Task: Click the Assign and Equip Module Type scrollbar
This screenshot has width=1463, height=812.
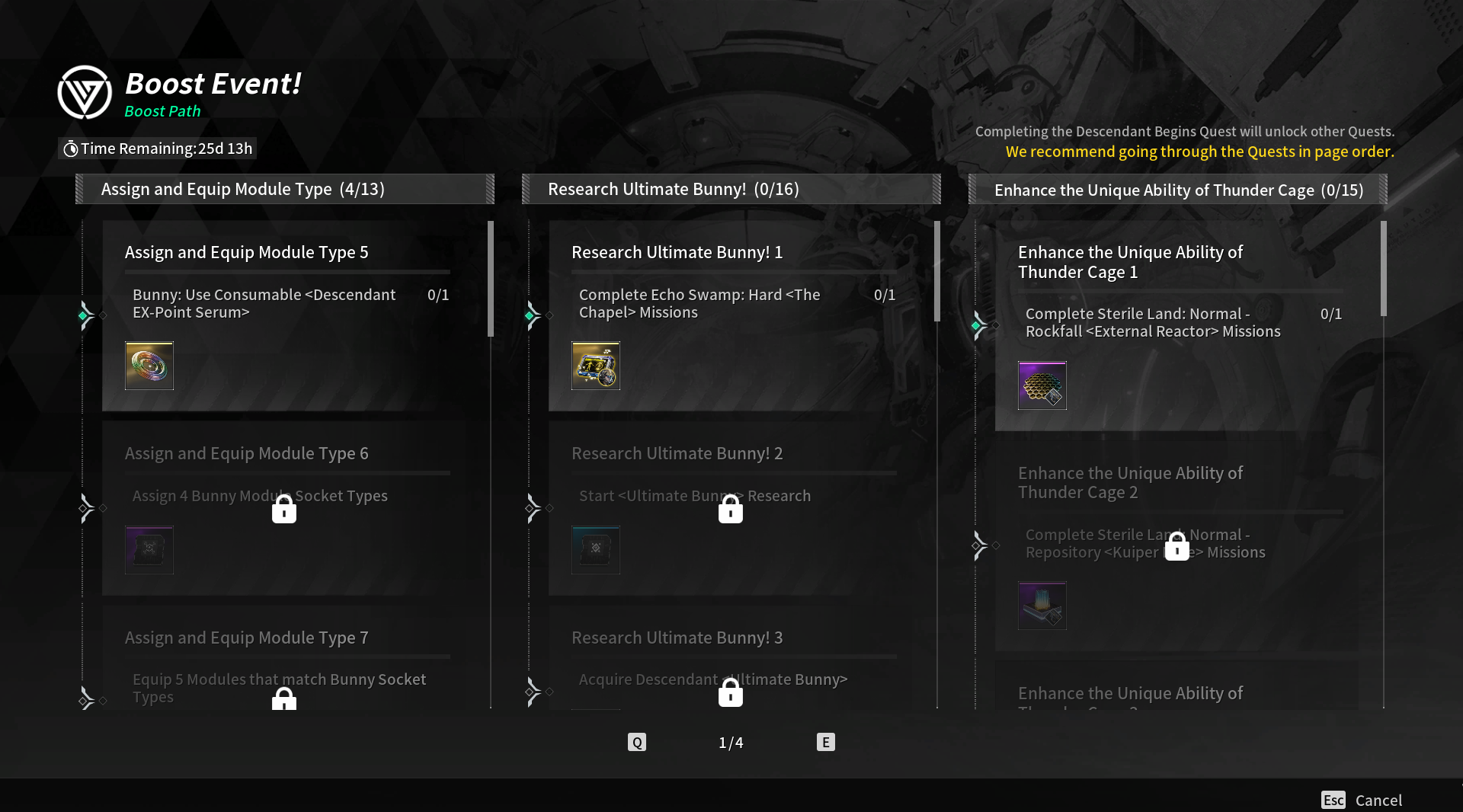Action: (491, 279)
